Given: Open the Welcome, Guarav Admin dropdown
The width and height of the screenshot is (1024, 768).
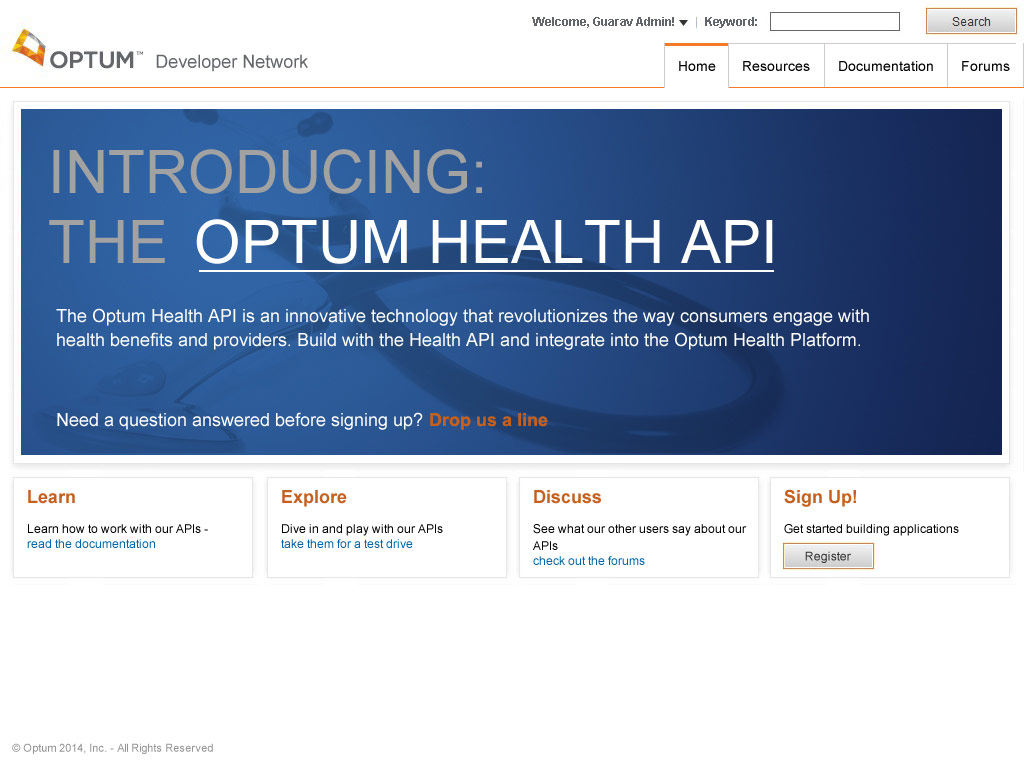Looking at the screenshot, I should [609, 22].
